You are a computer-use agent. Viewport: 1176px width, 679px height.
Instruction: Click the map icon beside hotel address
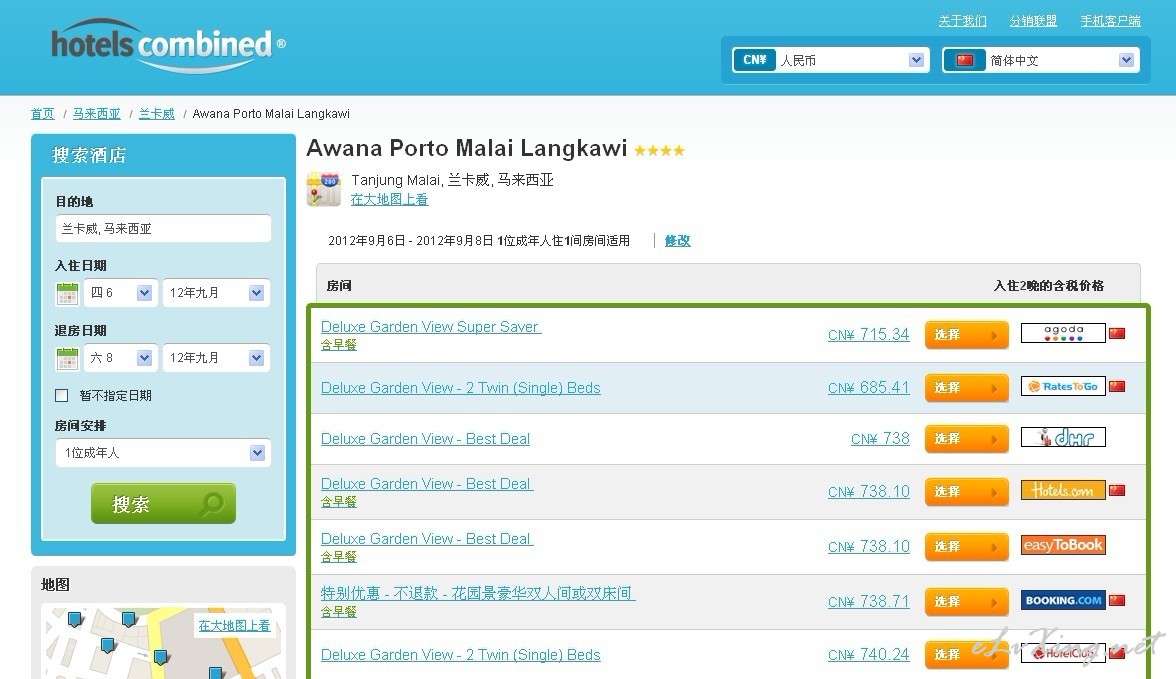[x=323, y=189]
